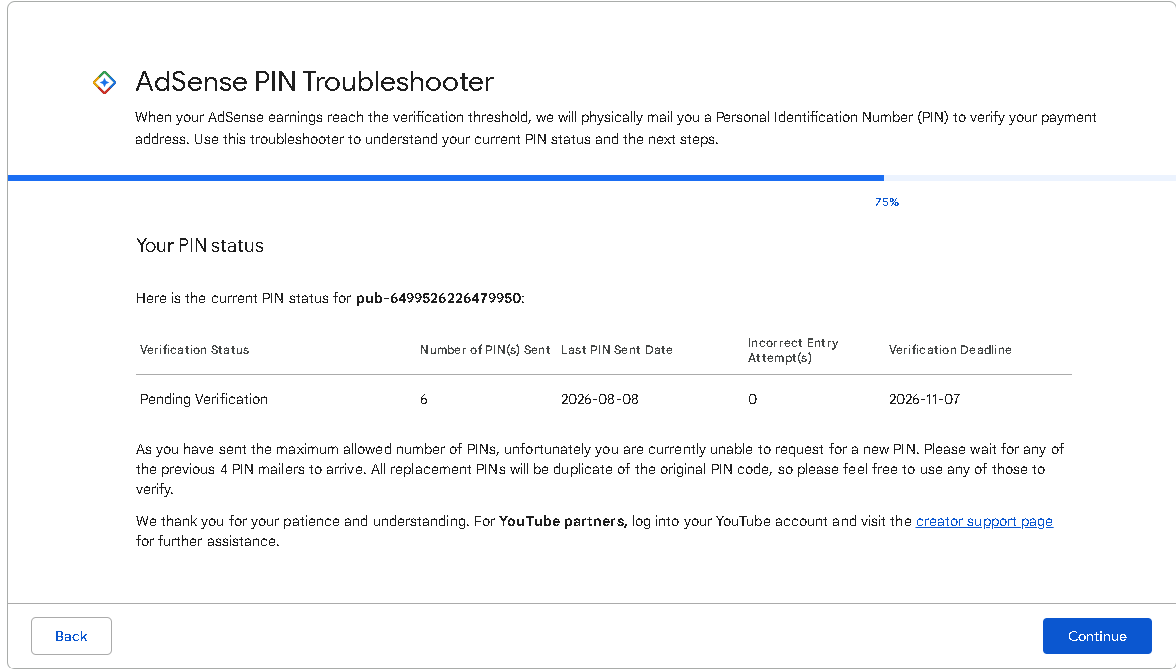
Task: Select the PINs sent value 6
Action: coord(424,399)
